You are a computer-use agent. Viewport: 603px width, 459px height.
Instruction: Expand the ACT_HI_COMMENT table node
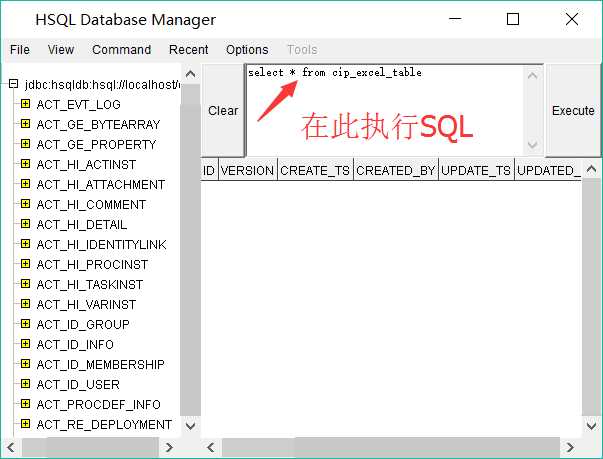tap(25, 204)
